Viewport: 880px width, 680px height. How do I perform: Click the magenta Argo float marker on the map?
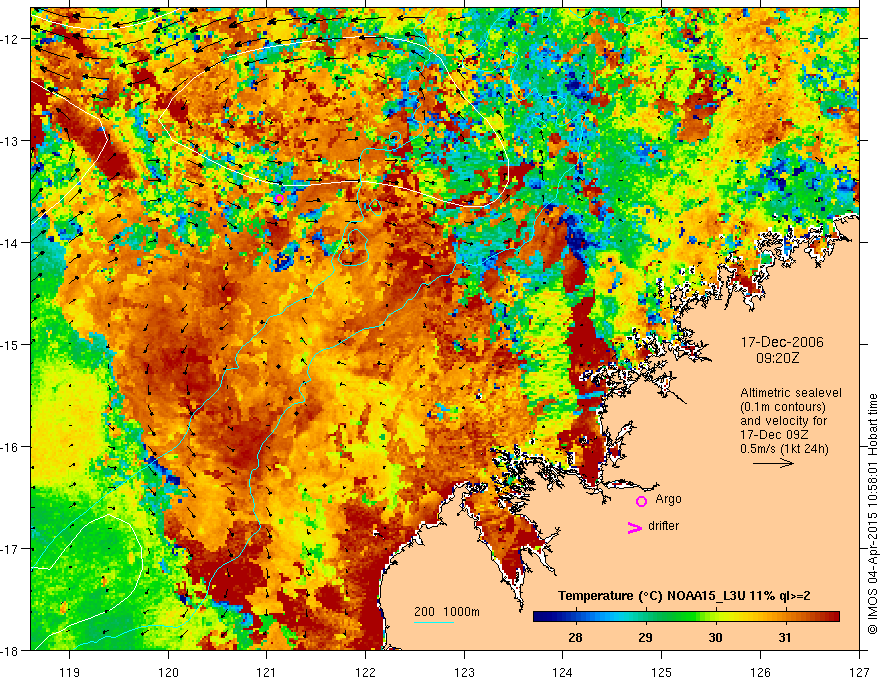pos(279,198)
